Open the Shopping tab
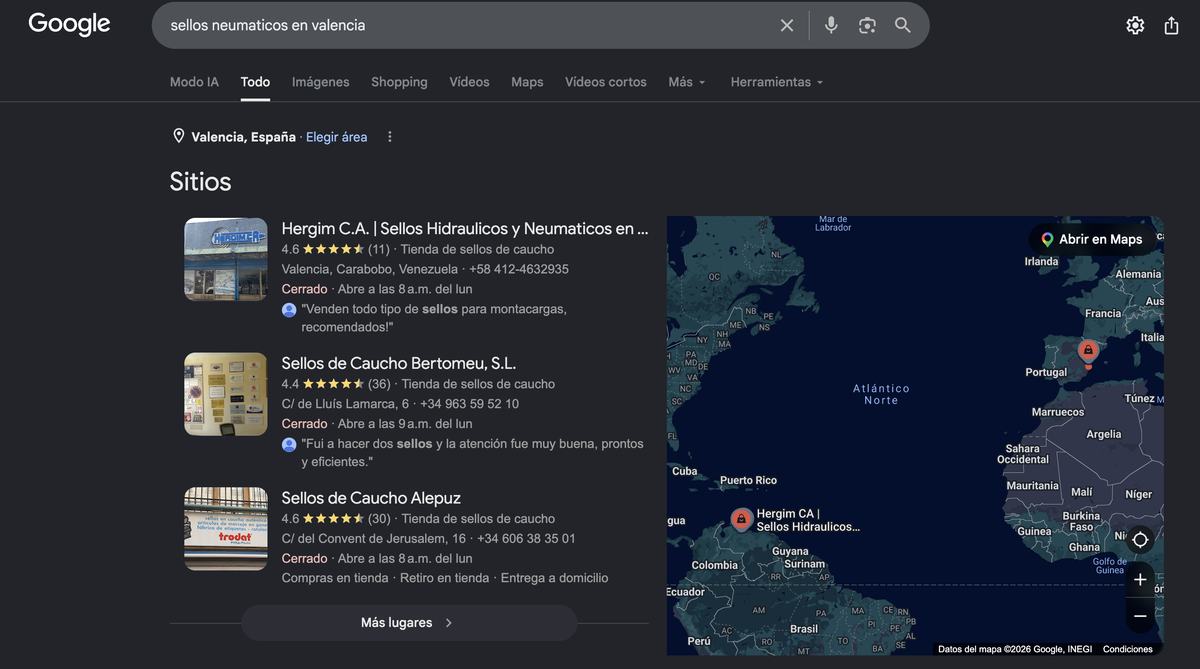 point(399,82)
